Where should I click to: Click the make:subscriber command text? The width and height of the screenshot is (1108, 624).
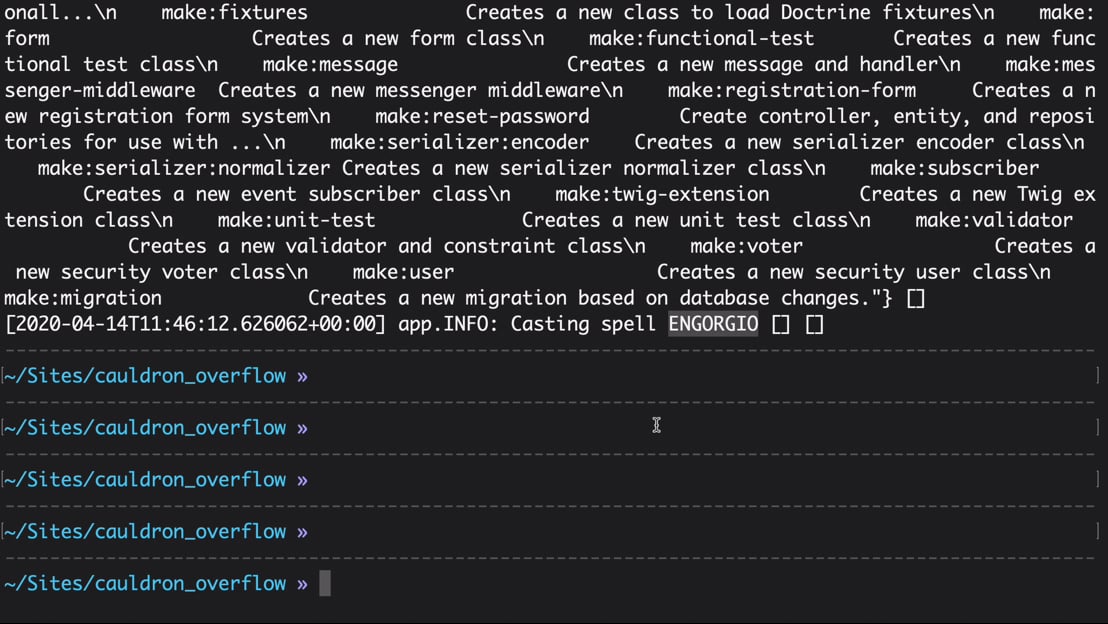pos(955,168)
